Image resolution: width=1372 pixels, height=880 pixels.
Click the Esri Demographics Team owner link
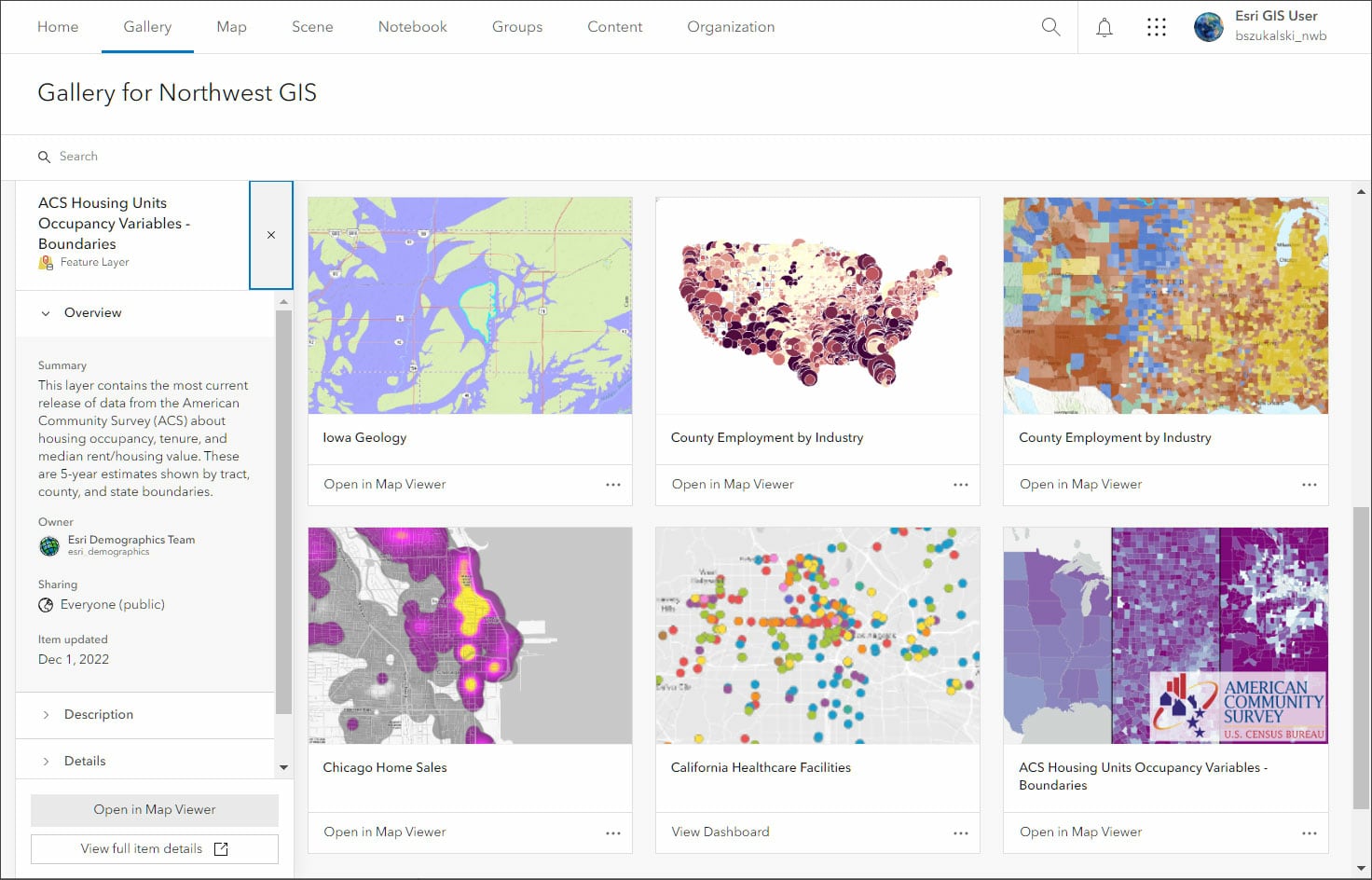(x=131, y=540)
